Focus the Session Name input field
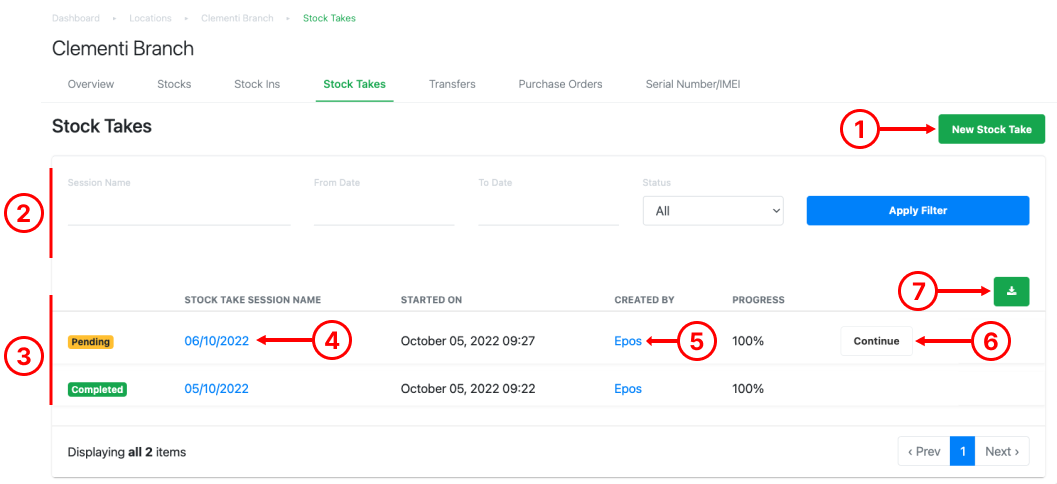Screen dimensions: 1057x484 tap(179, 211)
